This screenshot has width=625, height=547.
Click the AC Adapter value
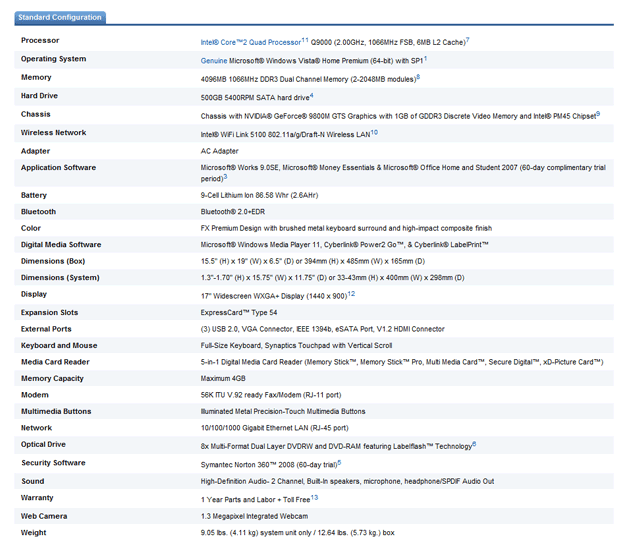[219, 151]
